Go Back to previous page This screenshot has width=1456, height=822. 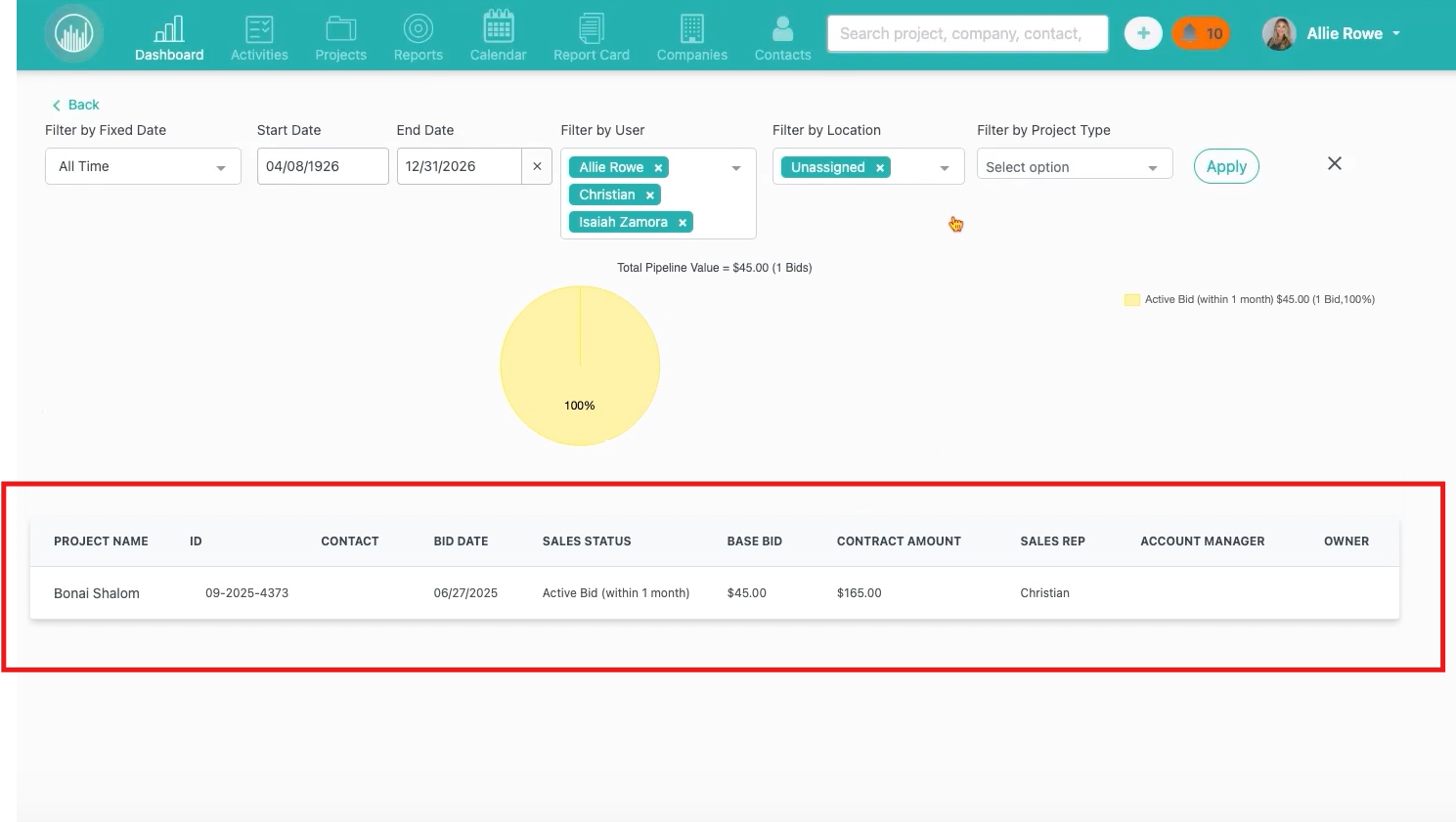tap(75, 105)
